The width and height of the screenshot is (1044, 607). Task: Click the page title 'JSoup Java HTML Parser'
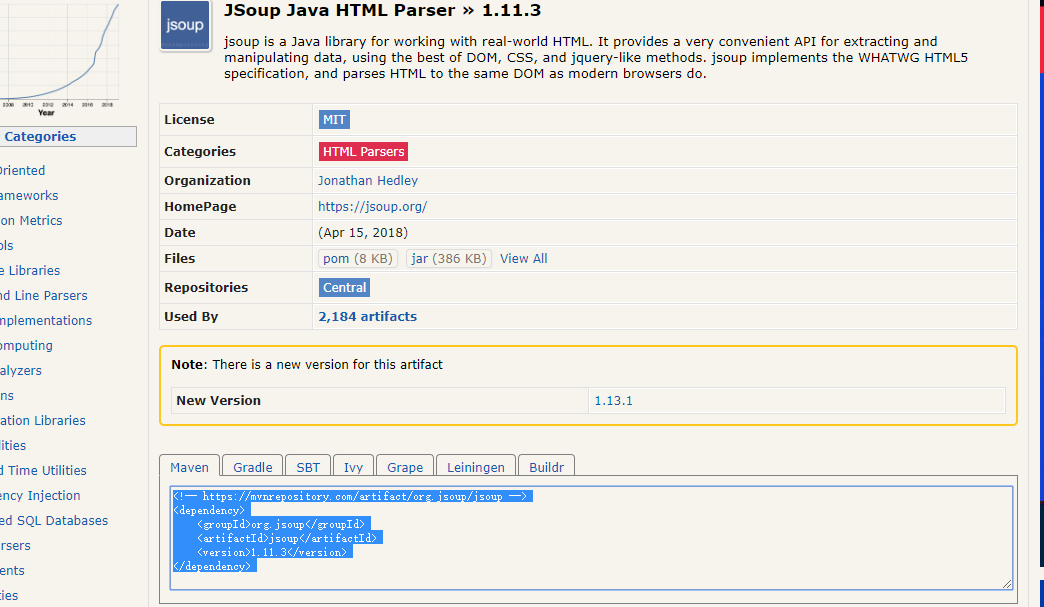click(x=340, y=11)
